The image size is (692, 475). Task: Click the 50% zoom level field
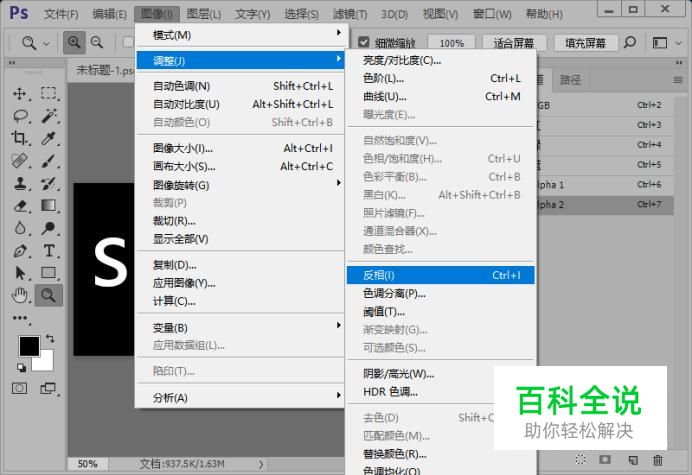pos(87,464)
